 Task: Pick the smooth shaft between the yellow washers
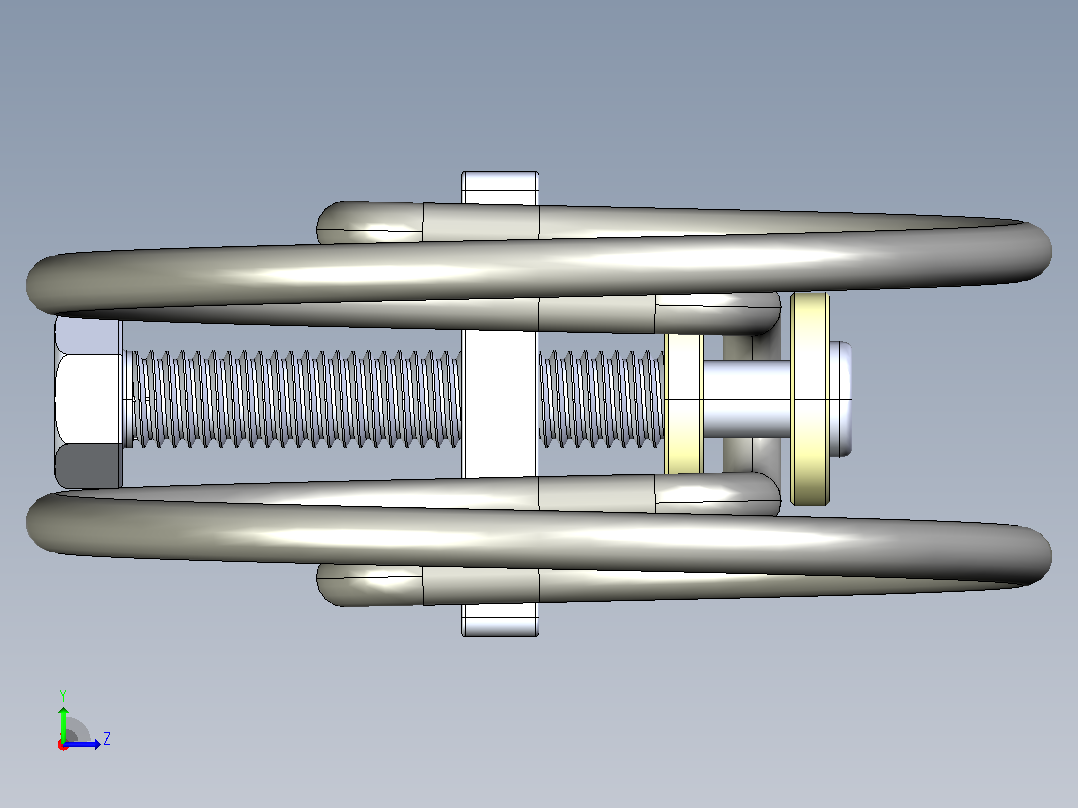746,400
